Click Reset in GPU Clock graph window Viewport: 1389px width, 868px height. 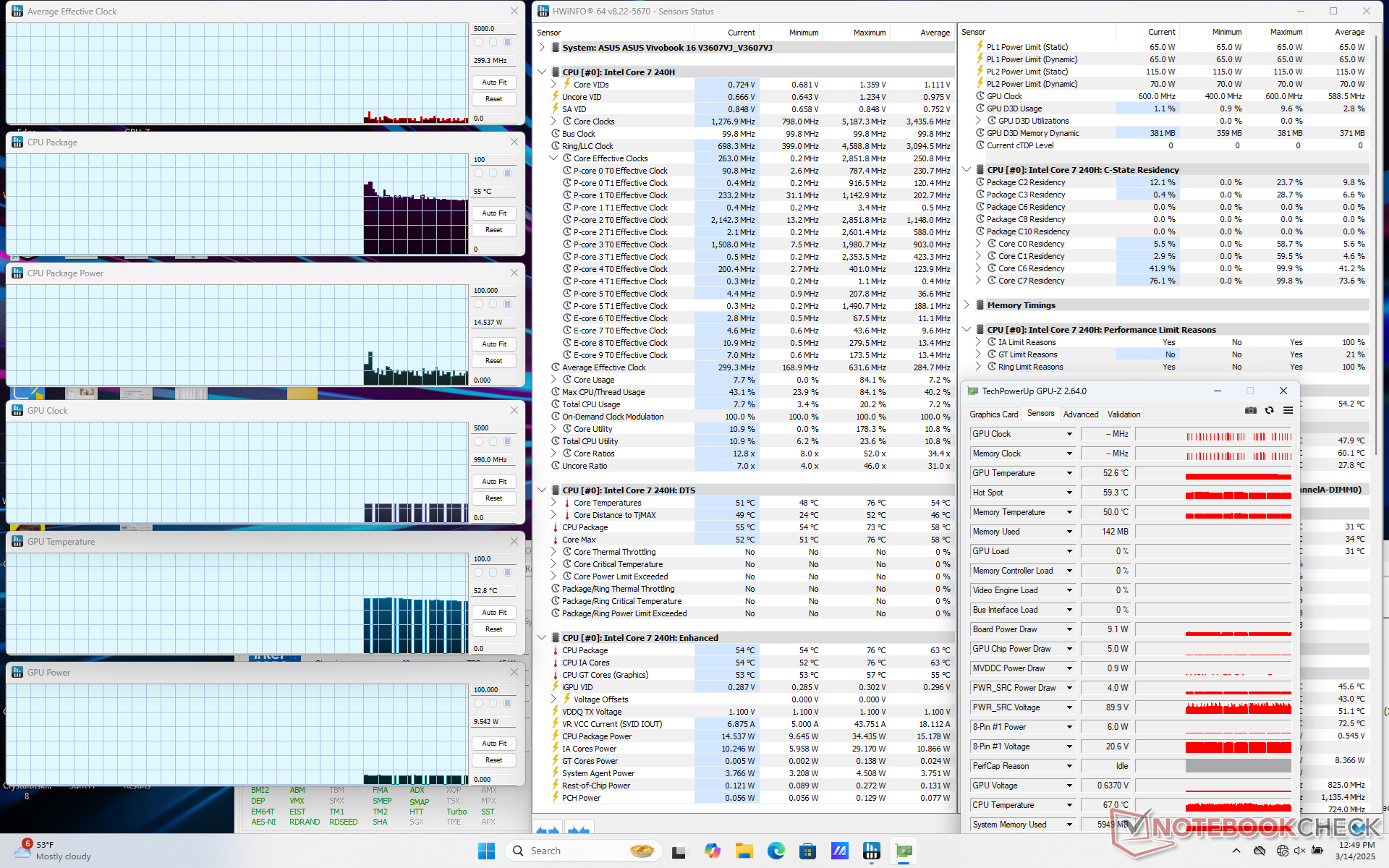point(494,498)
